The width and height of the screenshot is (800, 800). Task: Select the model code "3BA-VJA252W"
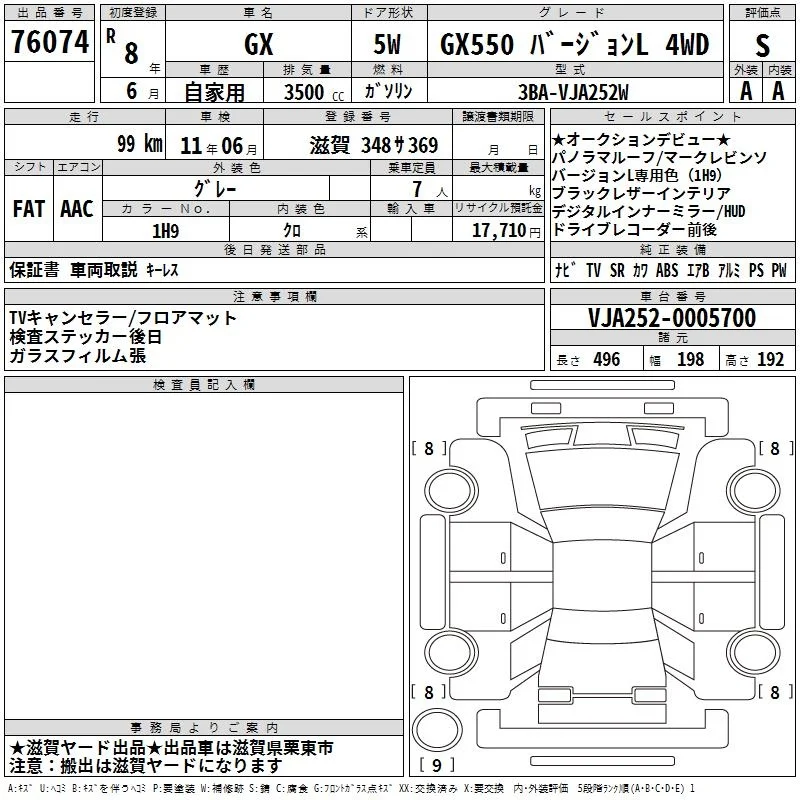(573, 92)
